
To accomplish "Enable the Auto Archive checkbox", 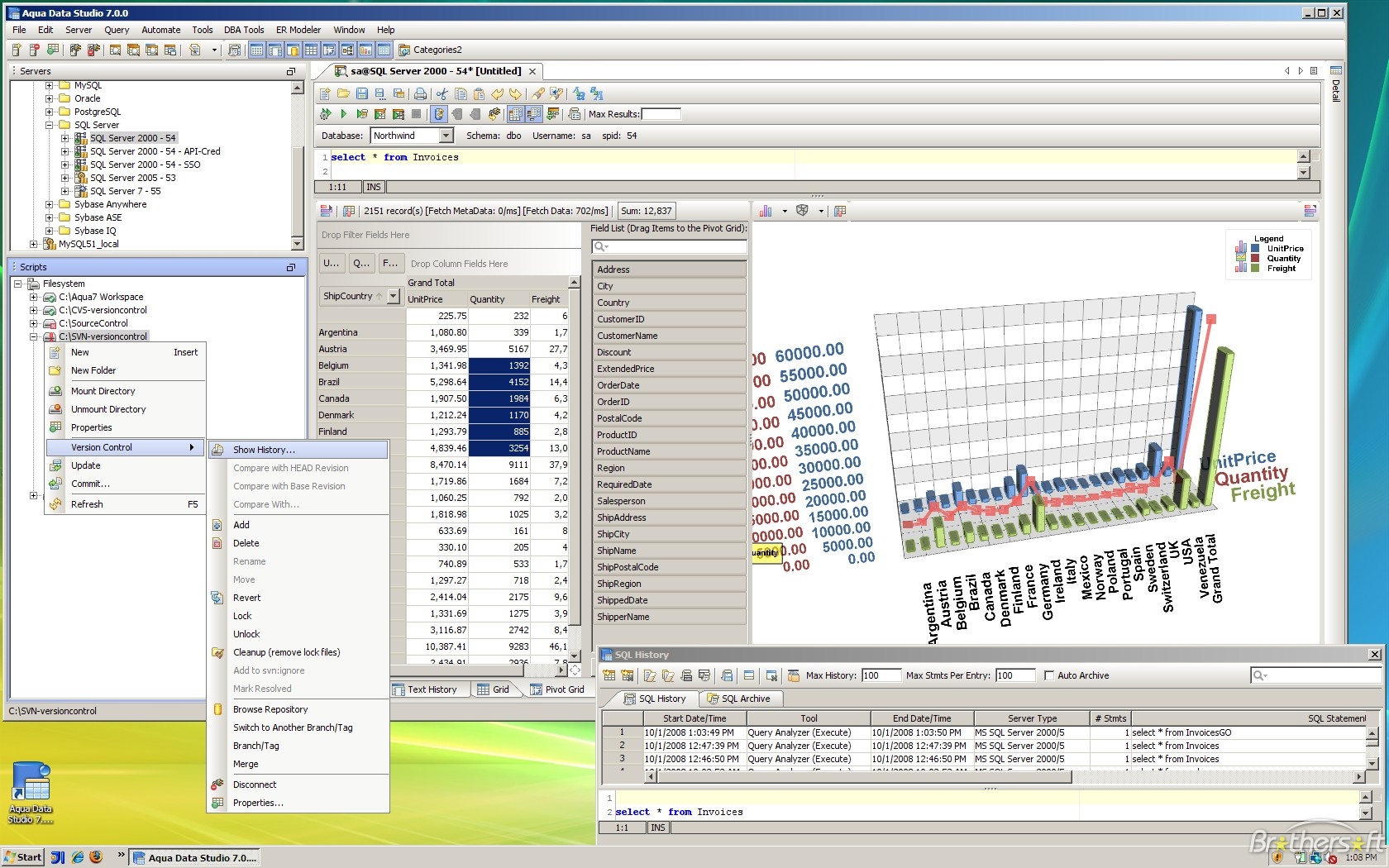I will click(1049, 675).
